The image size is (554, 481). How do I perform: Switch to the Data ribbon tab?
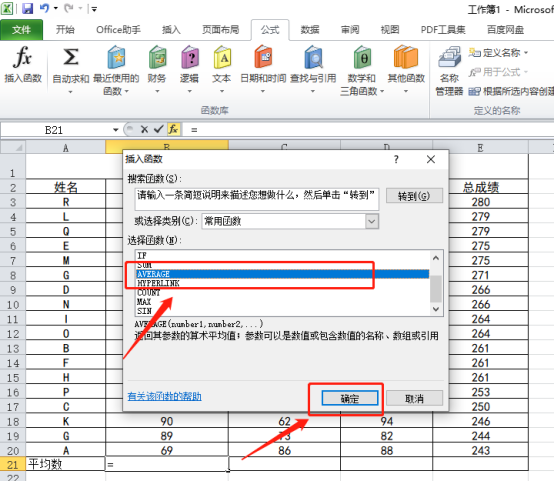[310, 30]
